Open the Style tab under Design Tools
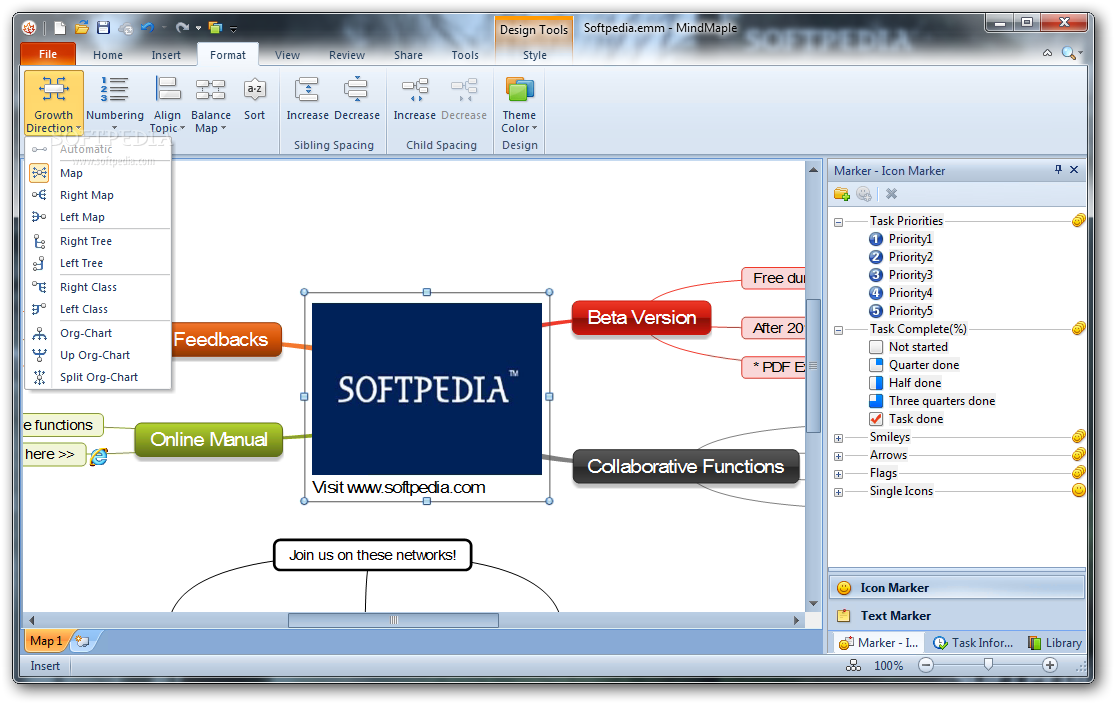The image size is (1115, 704). tap(535, 55)
